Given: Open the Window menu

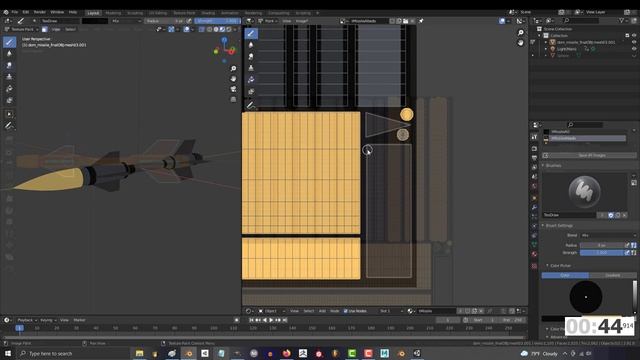Looking at the screenshot, I should point(57,12).
